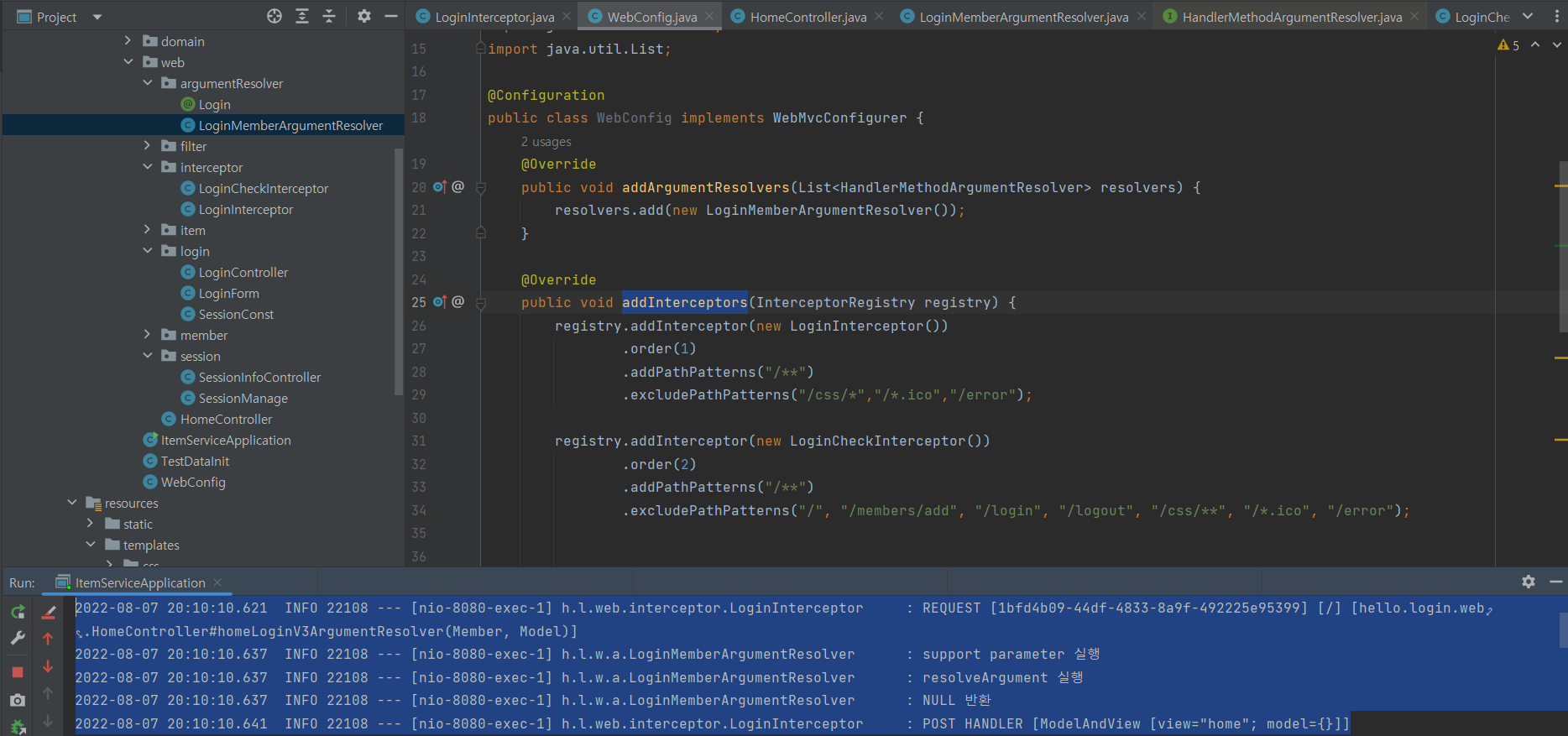Viewport: 1568px width, 736px height.
Task: Expand the member folder
Action: point(148,334)
